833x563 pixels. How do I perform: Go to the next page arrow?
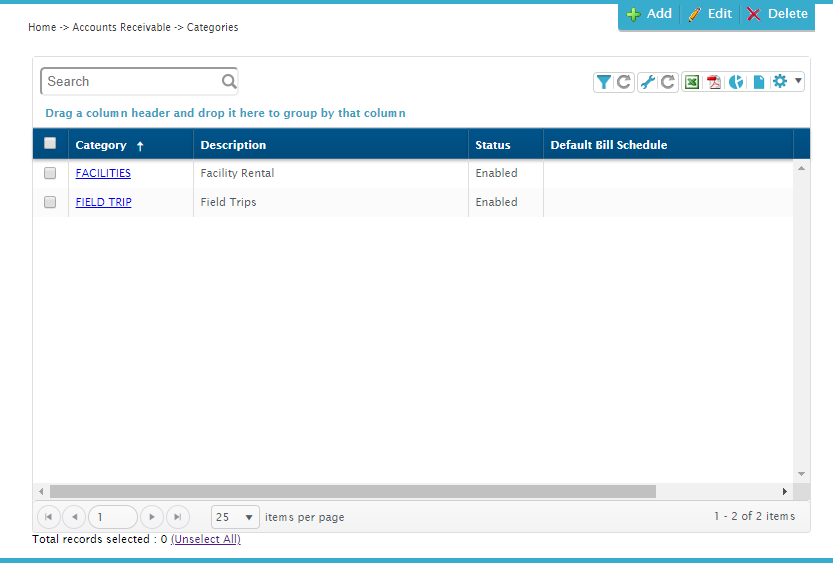(x=151, y=517)
